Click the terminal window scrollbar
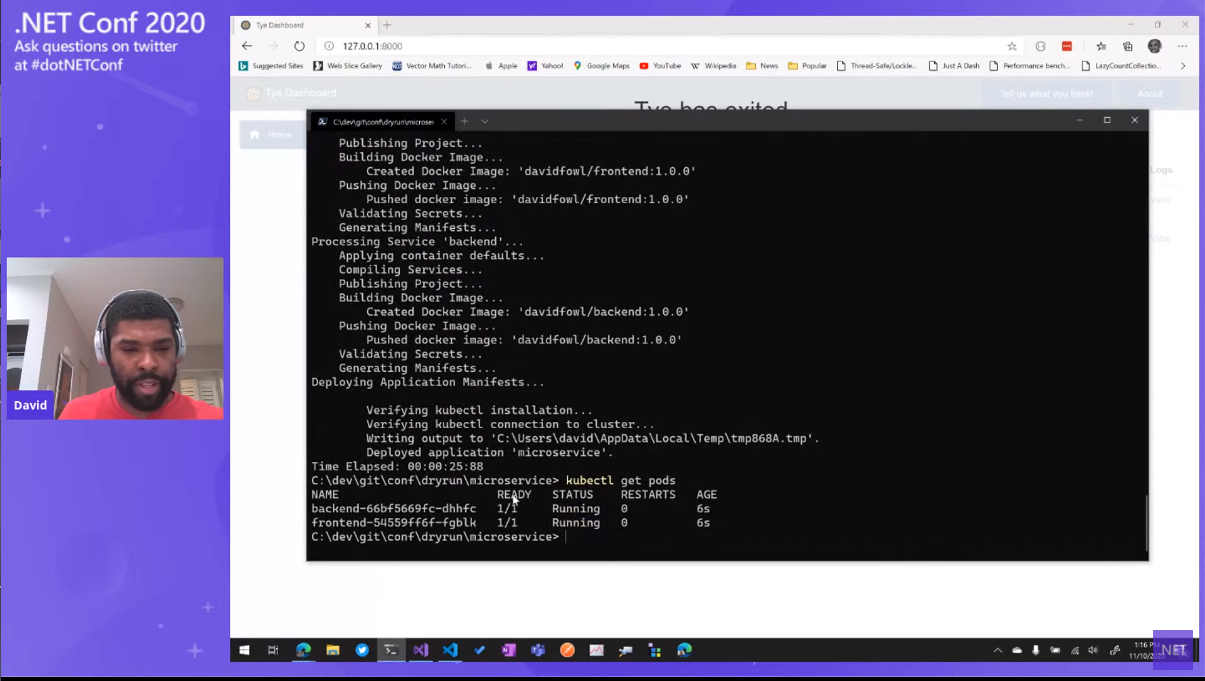The height and width of the screenshot is (681, 1205). [1146, 522]
